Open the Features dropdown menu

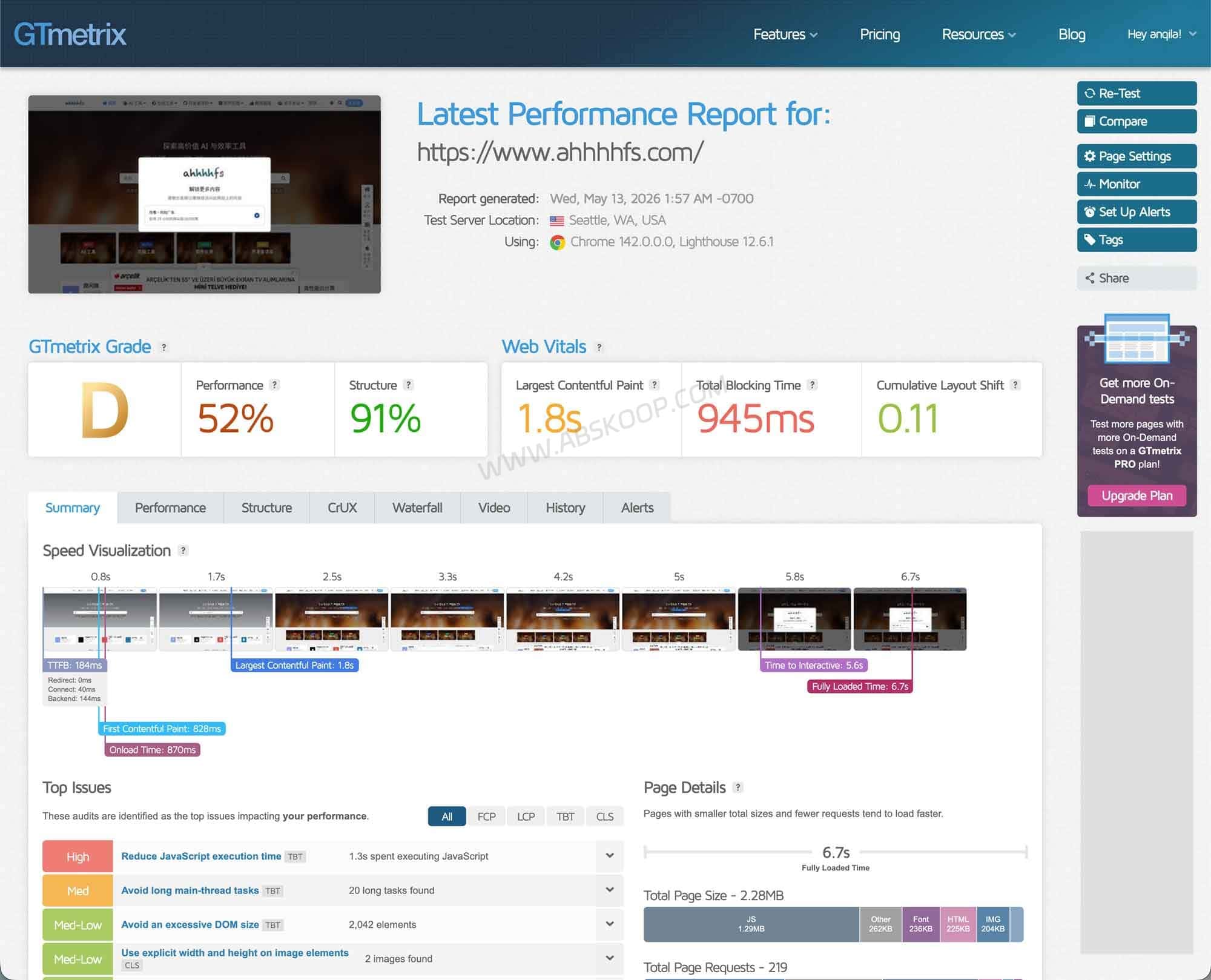point(785,35)
